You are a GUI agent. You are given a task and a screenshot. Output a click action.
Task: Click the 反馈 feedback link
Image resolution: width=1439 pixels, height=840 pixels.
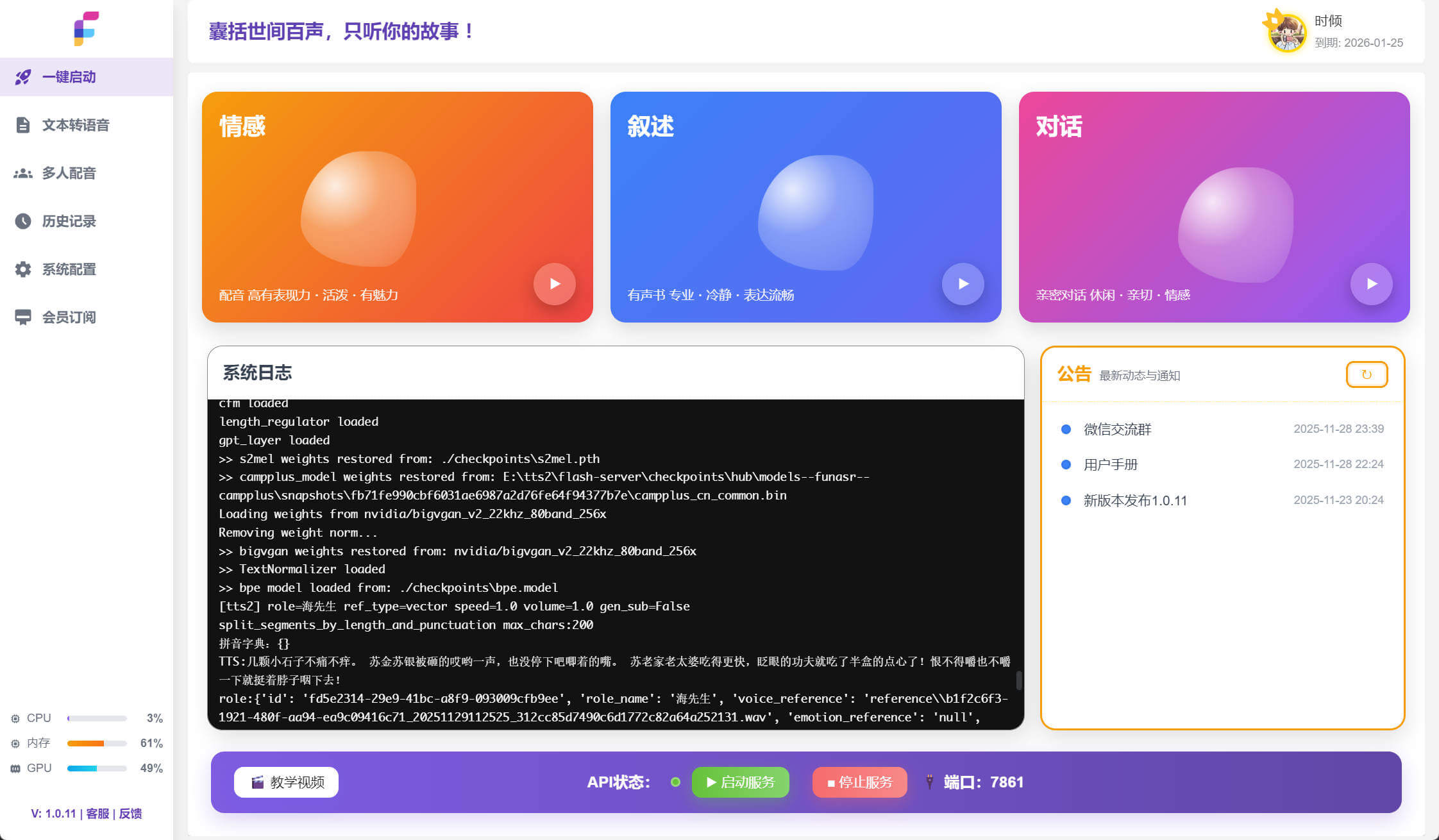(x=130, y=814)
